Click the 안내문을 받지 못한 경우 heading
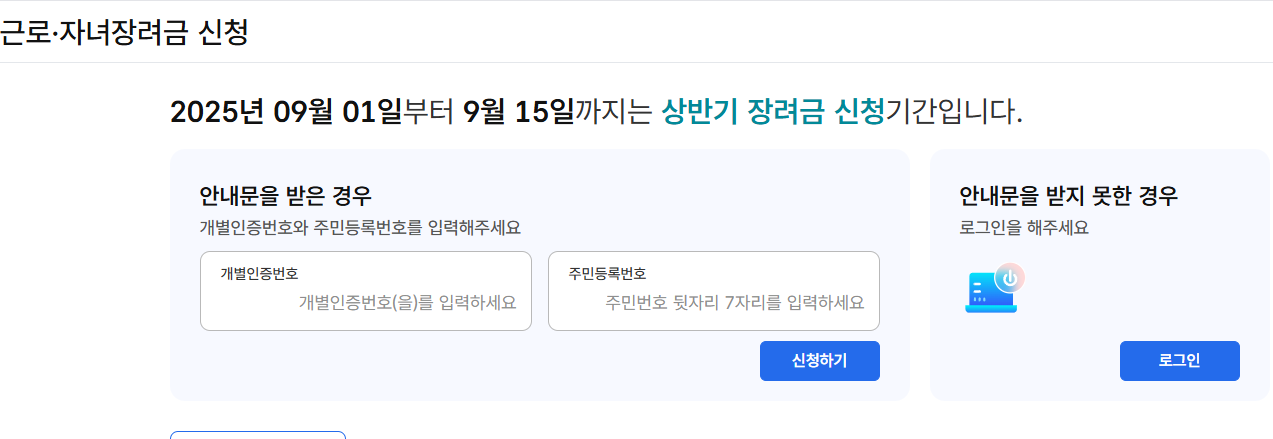 [x=1068, y=195]
